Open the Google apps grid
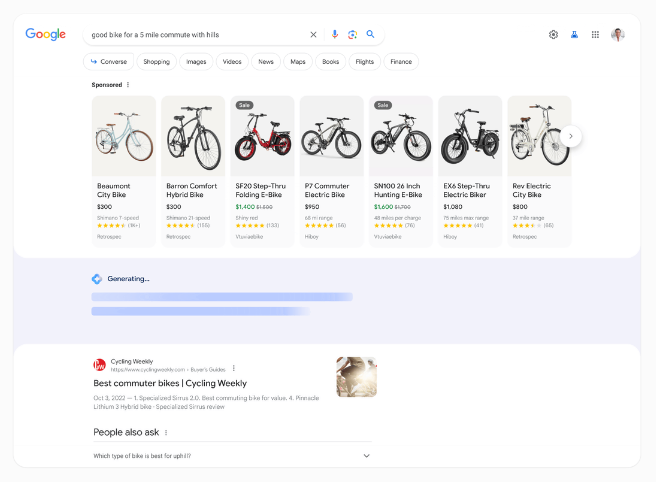 [595, 34]
